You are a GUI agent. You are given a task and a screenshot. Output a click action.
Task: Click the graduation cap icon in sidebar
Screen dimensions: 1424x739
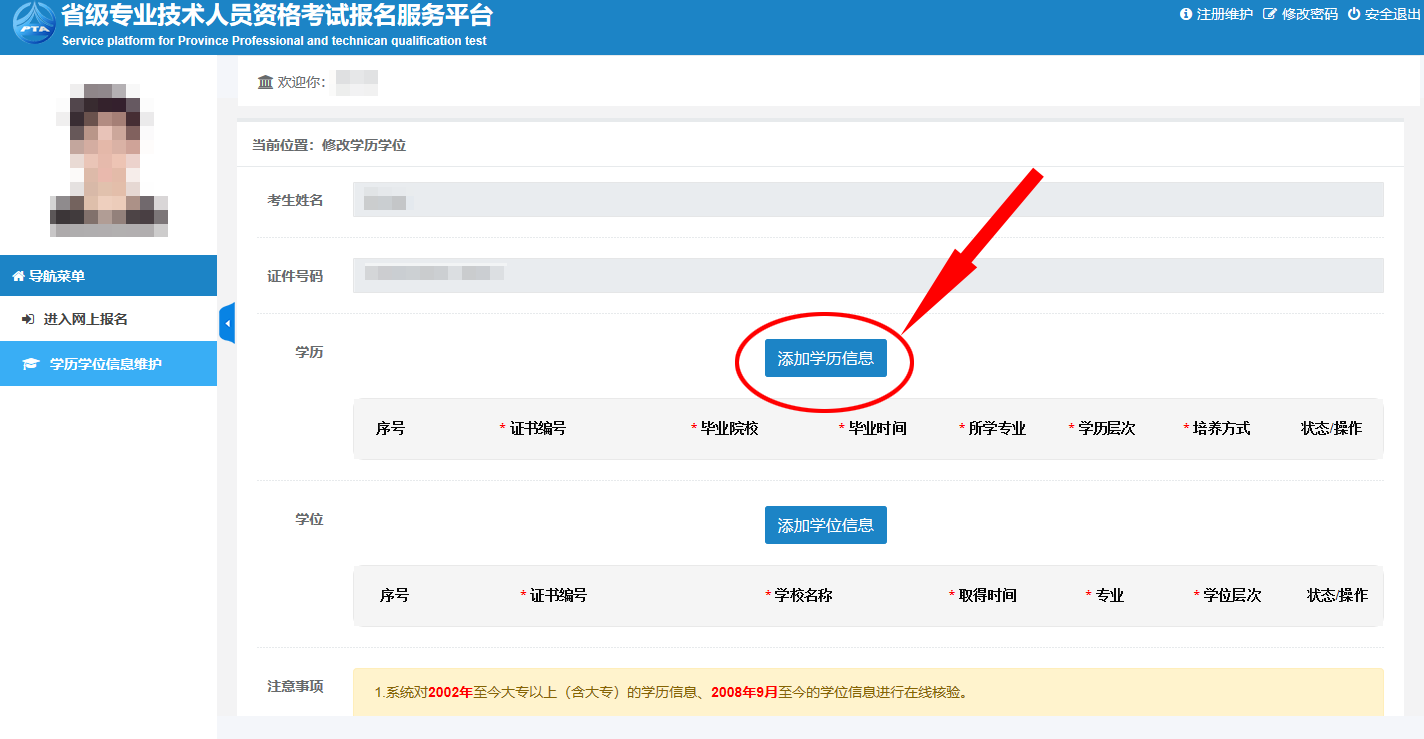[x=31, y=364]
